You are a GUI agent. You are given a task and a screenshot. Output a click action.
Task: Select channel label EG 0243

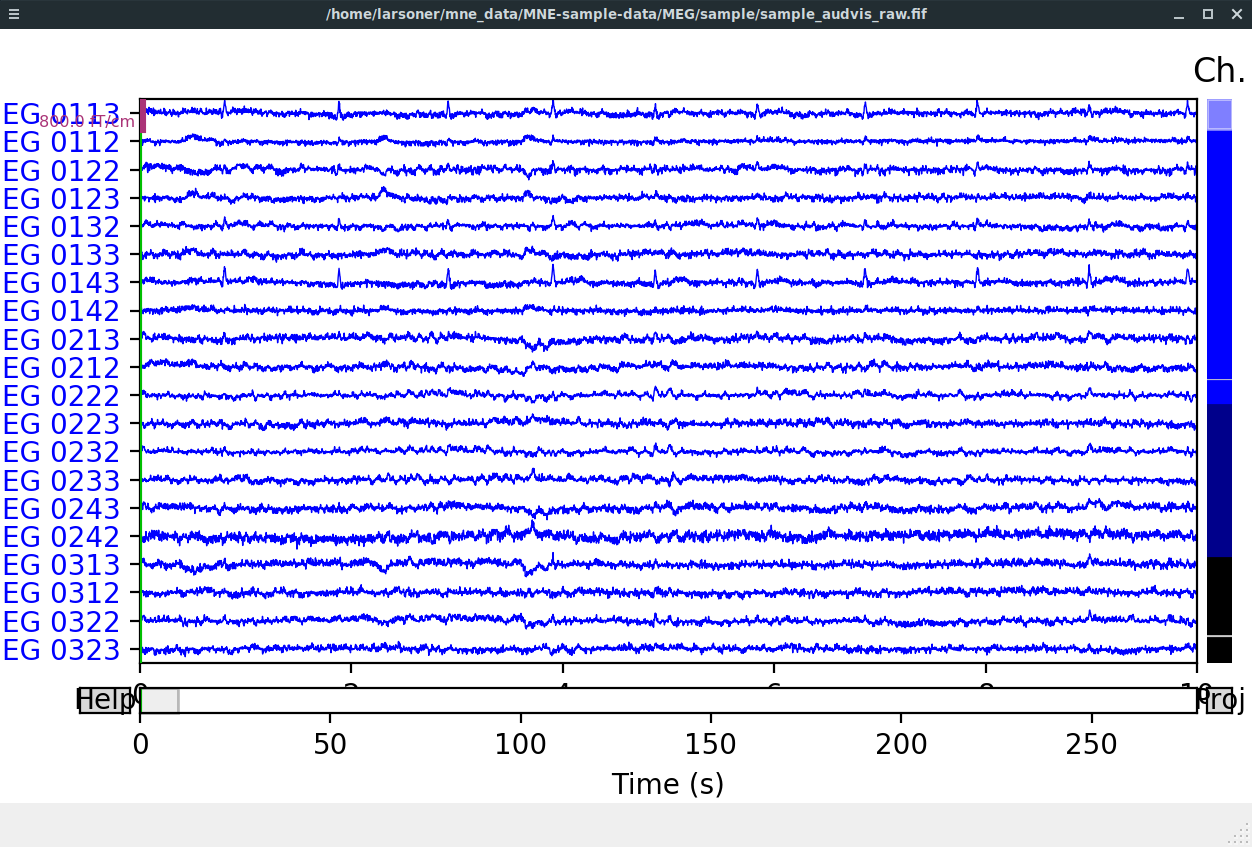click(61, 508)
